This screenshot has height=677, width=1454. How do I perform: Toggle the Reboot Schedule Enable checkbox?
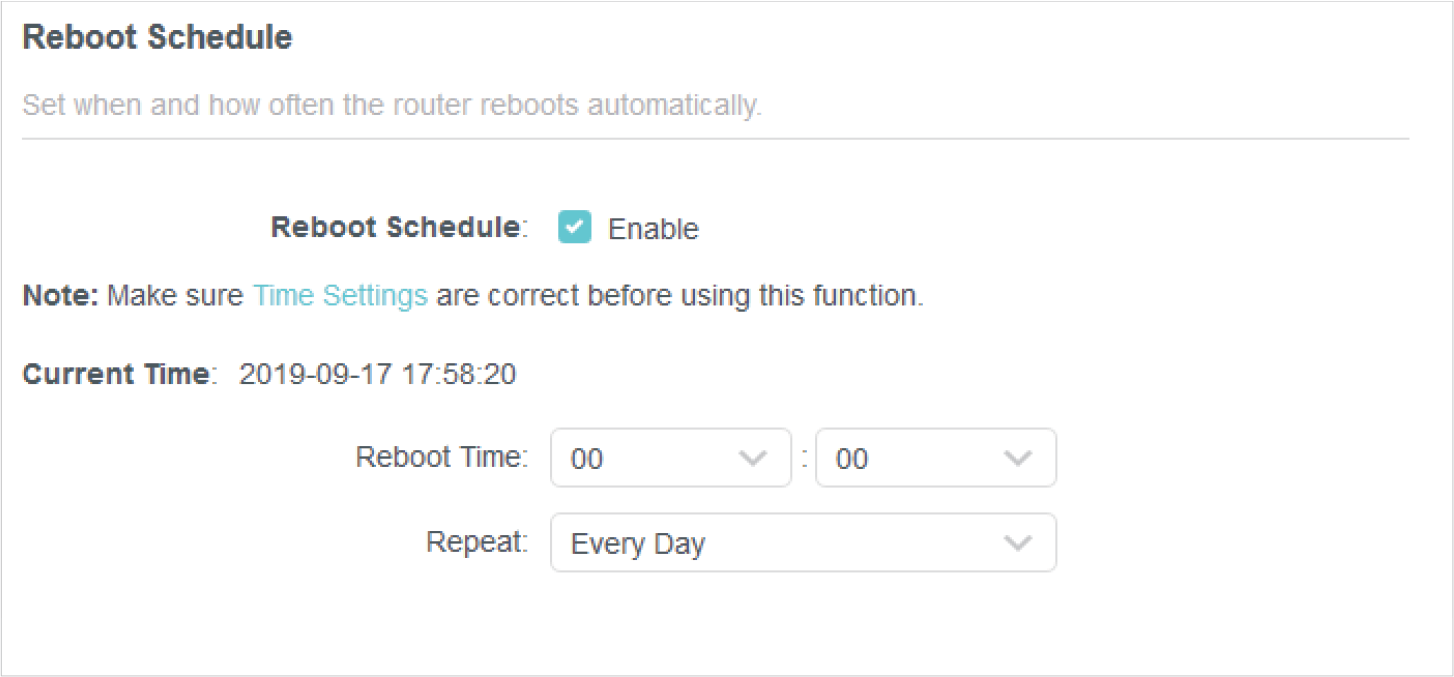[x=574, y=228]
